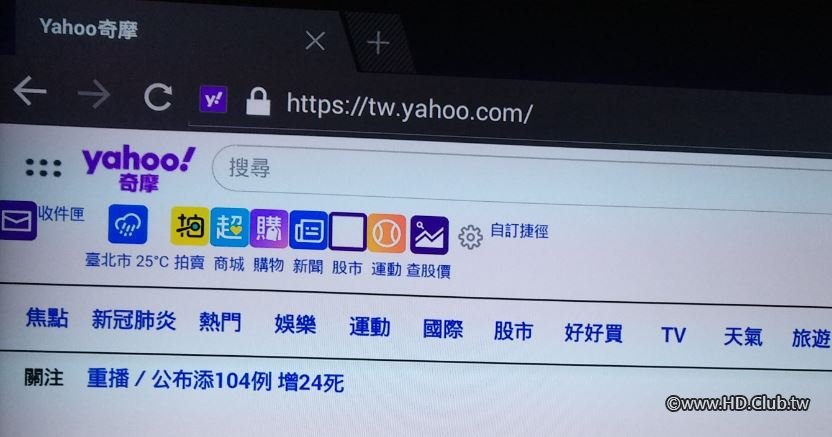Open the 娛樂 entertainment tab

pyautogui.click(x=295, y=324)
